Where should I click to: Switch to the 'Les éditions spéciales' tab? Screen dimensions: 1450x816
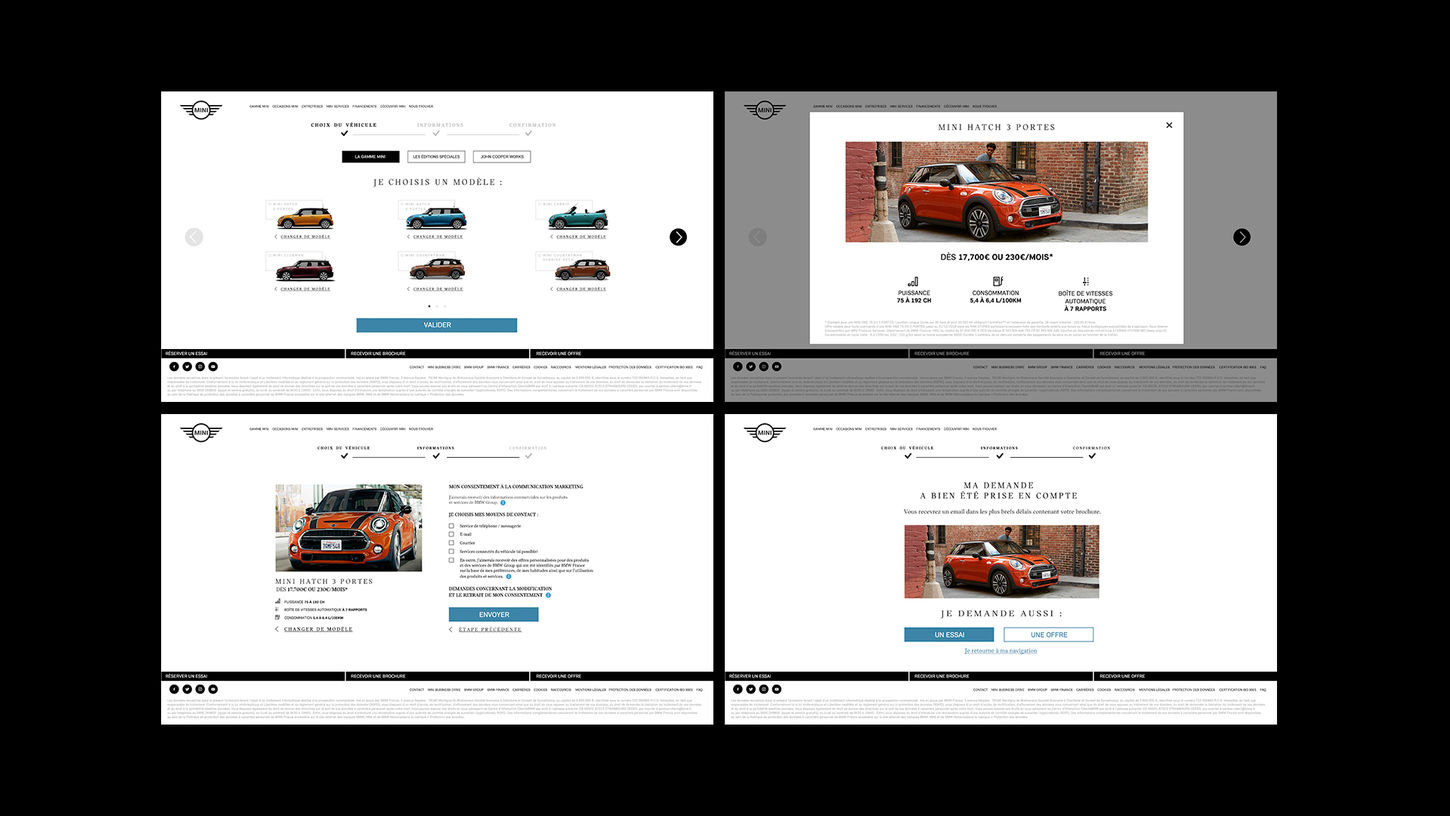coord(436,157)
